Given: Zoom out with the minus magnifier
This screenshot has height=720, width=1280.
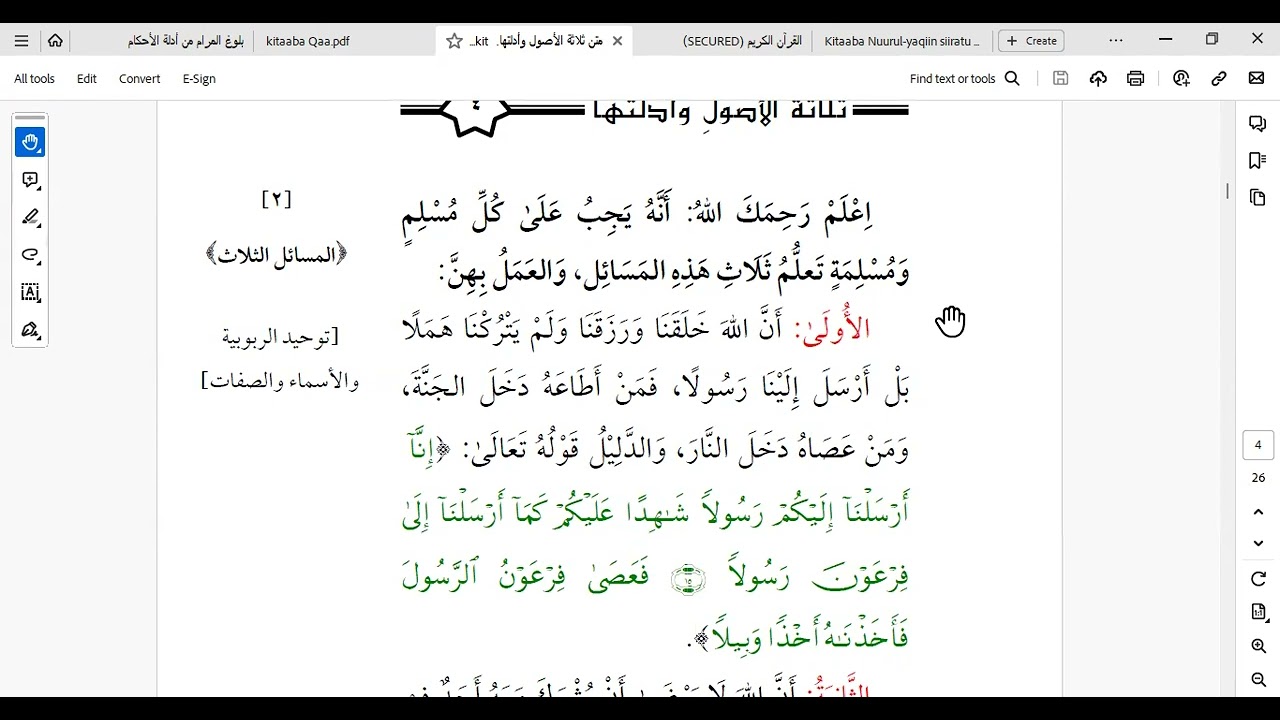Looking at the screenshot, I should point(1258,680).
